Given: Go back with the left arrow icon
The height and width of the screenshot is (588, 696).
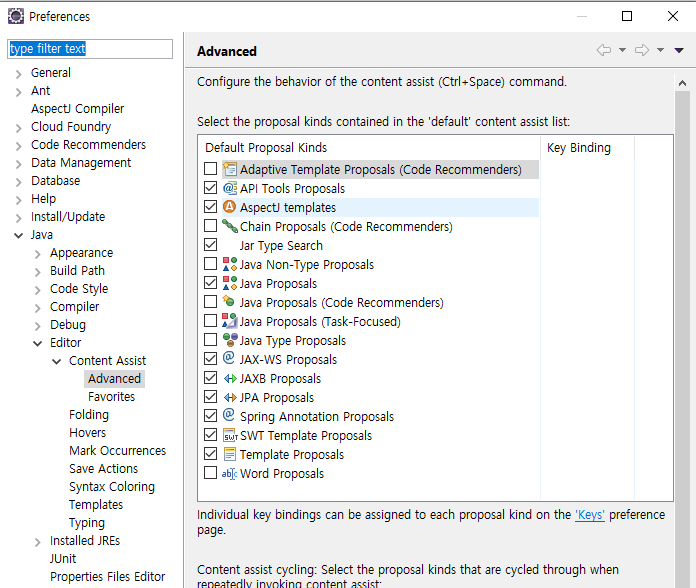Looking at the screenshot, I should click(x=604, y=50).
